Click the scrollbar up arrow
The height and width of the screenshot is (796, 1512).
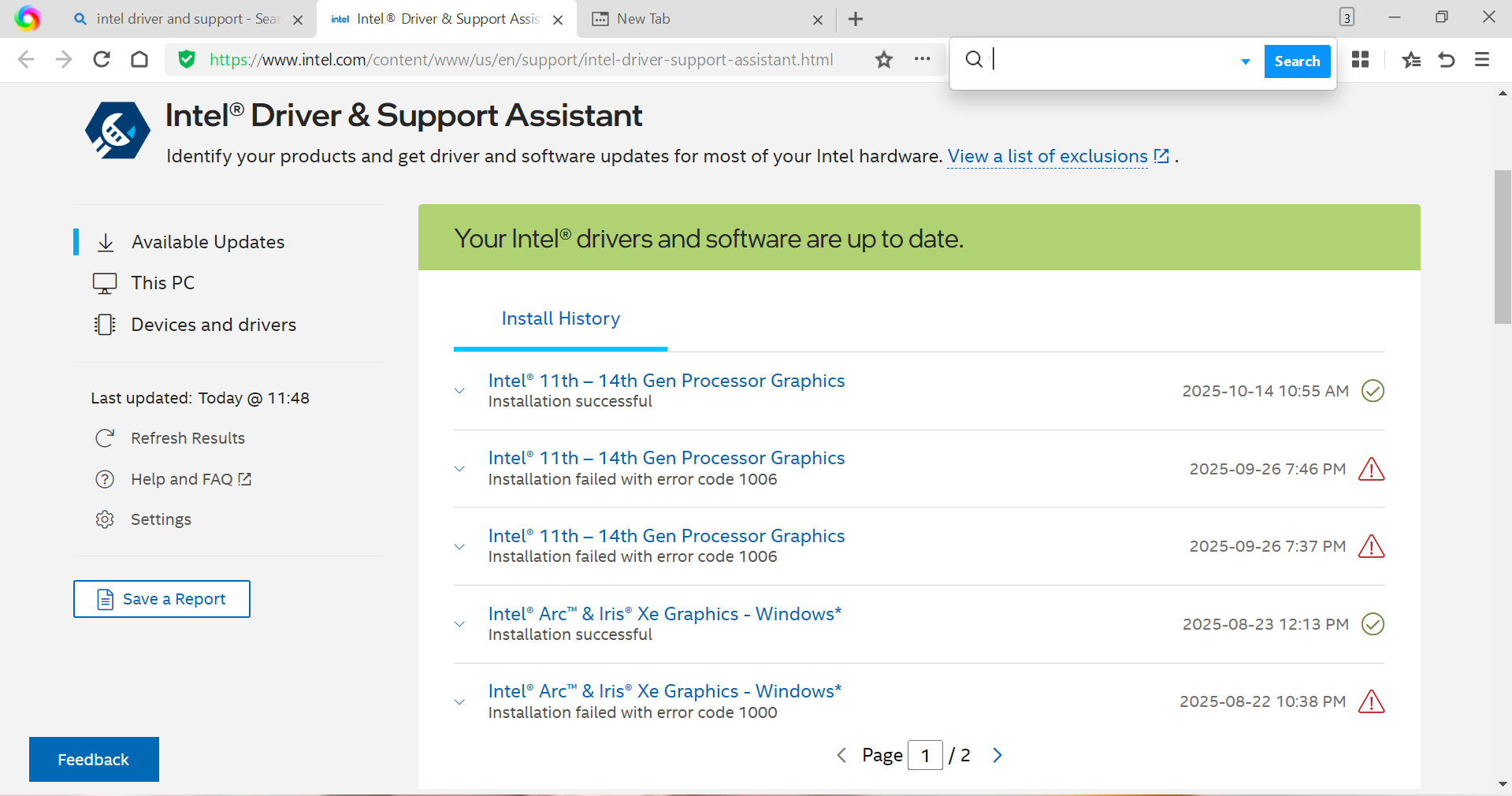(1503, 93)
